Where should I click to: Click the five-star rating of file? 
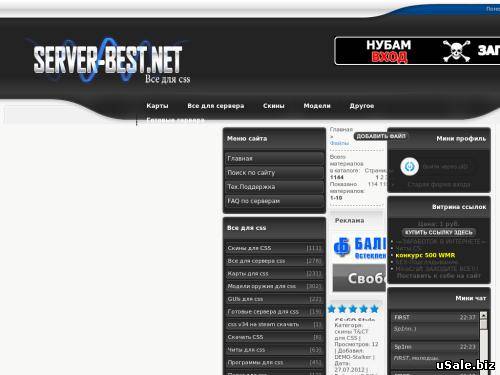353,309
